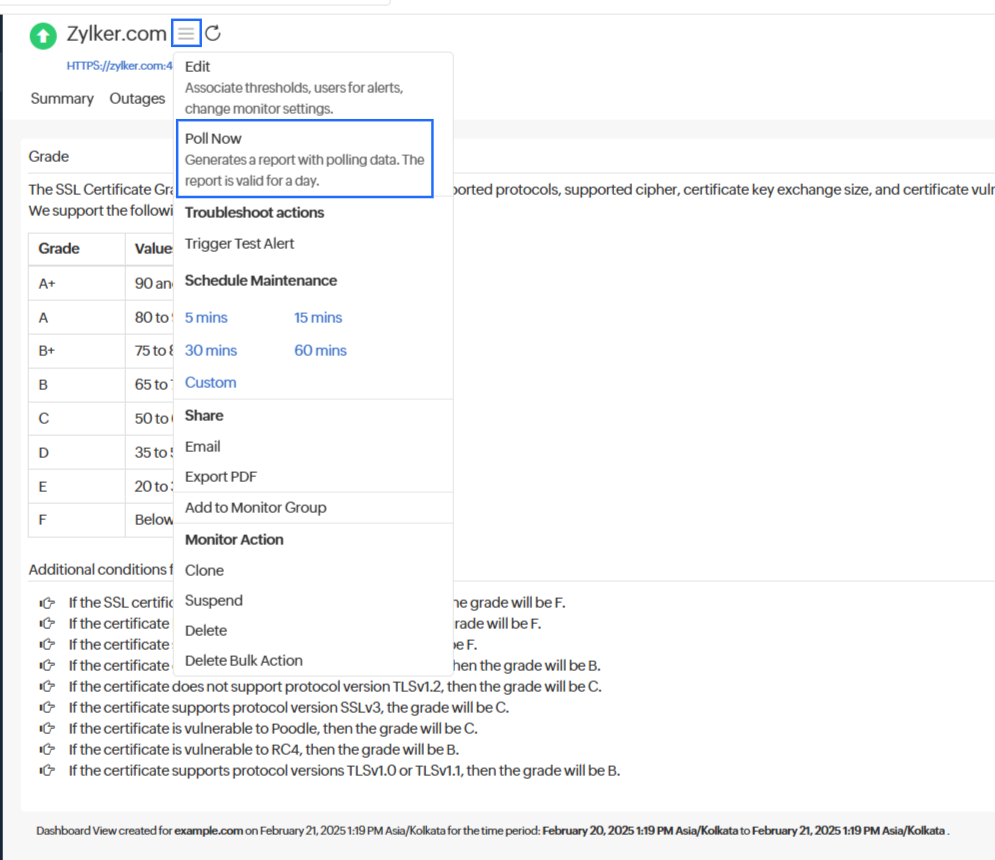Switch to the Outages tab
995x860 pixels.
tap(137, 99)
